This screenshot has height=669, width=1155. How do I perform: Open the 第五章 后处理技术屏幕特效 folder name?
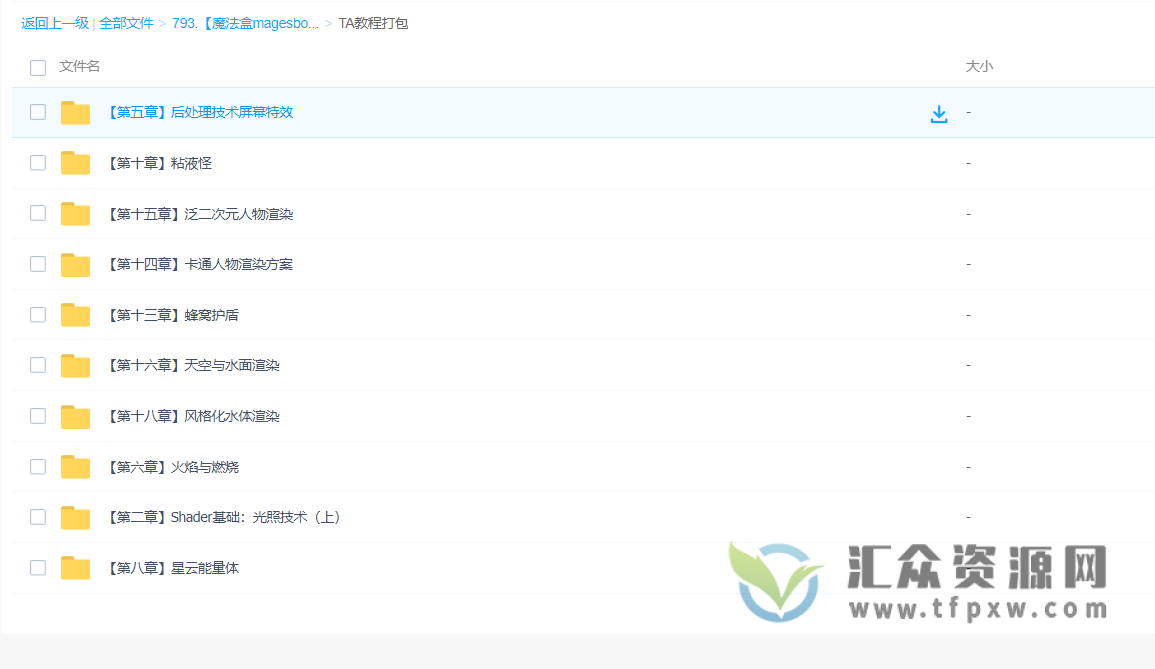coord(199,112)
